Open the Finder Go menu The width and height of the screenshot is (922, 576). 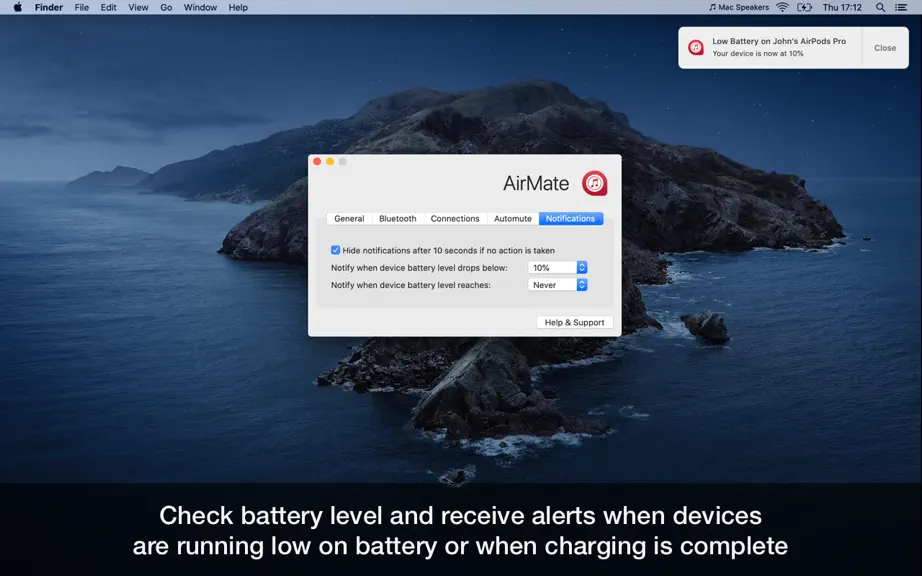tap(166, 7)
